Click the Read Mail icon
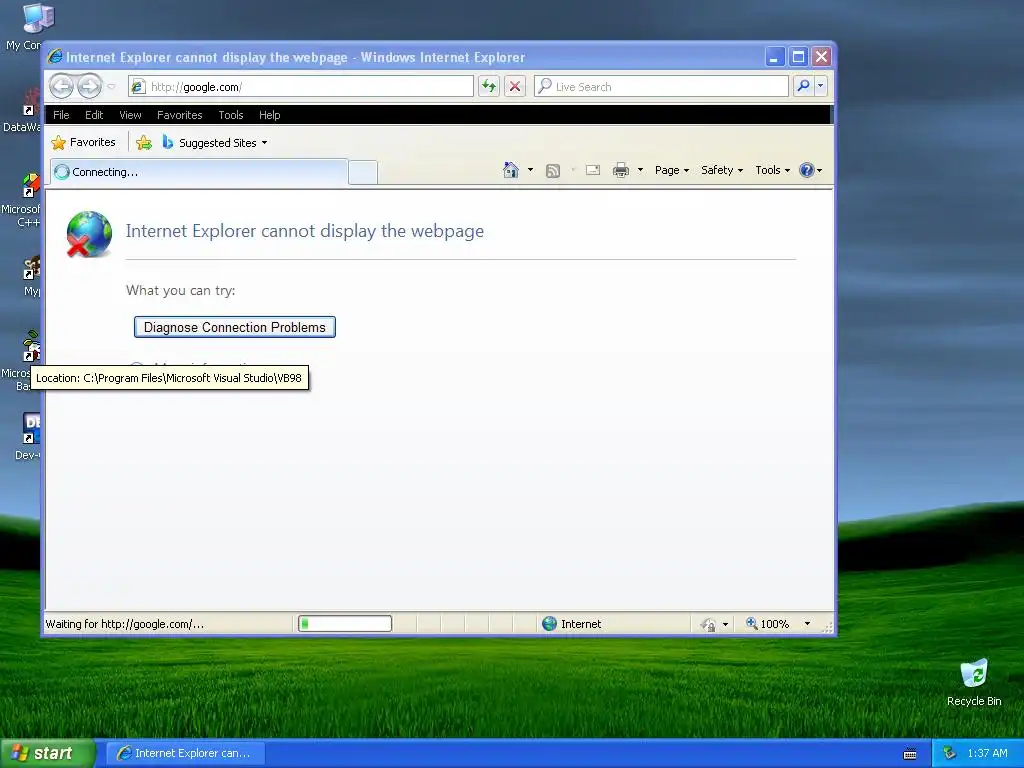1024x768 pixels. coord(593,170)
